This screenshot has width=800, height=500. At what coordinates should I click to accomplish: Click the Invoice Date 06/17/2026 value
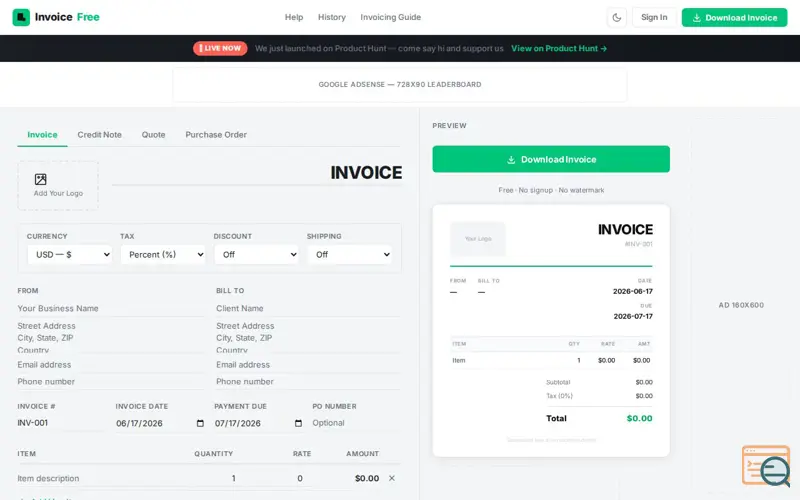pyautogui.click(x=139, y=423)
